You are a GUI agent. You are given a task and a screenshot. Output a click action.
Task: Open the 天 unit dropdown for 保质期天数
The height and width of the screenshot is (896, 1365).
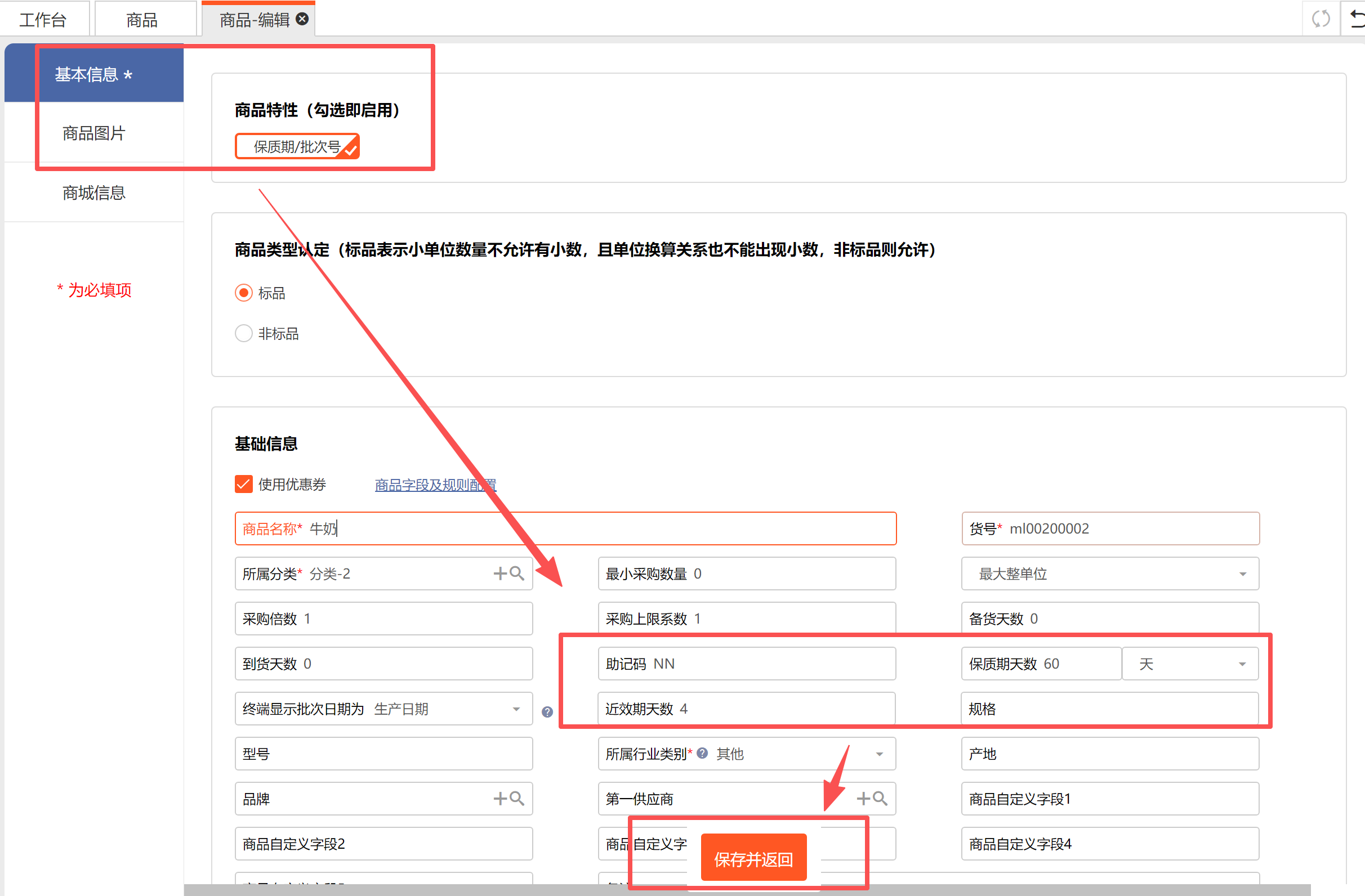[1190, 664]
